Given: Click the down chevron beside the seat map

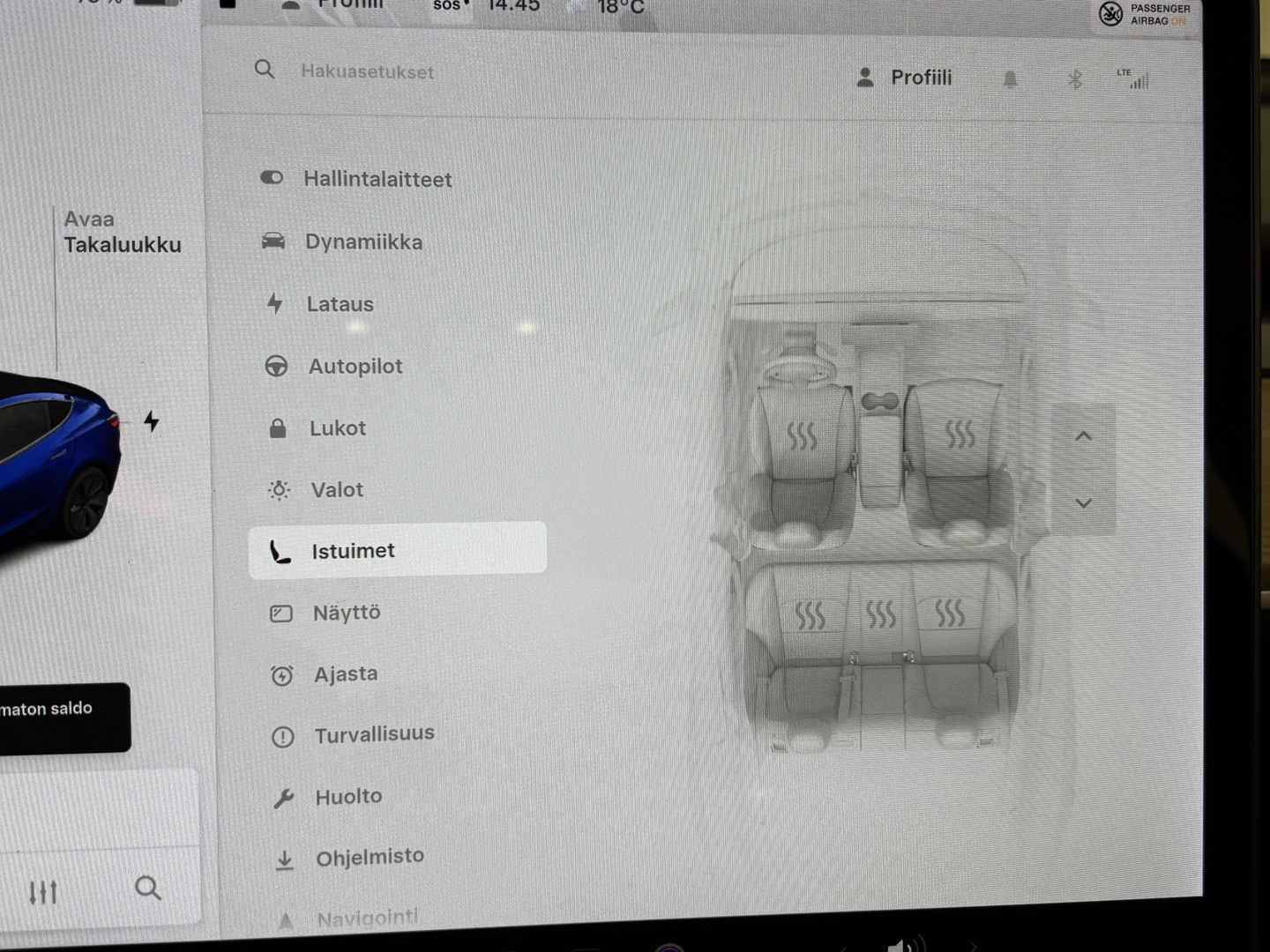Looking at the screenshot, I should click(x=1083, y=502).
